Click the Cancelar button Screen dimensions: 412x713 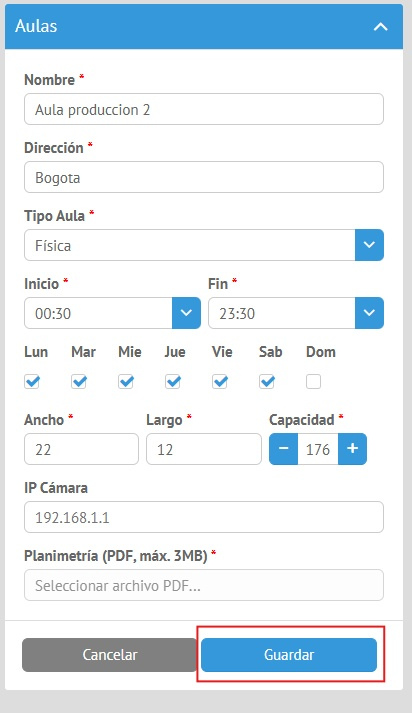click(x=110, y=655)
